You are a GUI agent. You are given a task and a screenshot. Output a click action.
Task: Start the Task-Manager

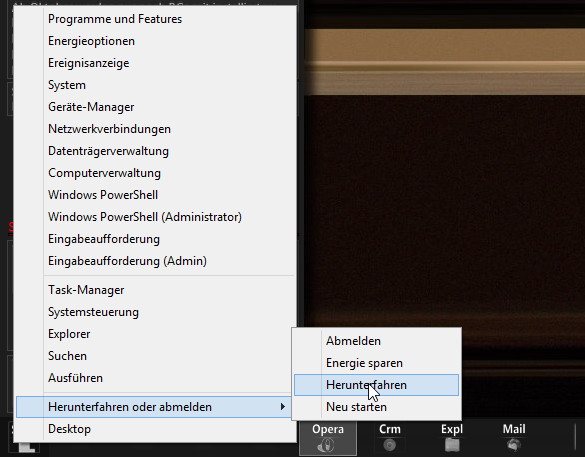155,290
